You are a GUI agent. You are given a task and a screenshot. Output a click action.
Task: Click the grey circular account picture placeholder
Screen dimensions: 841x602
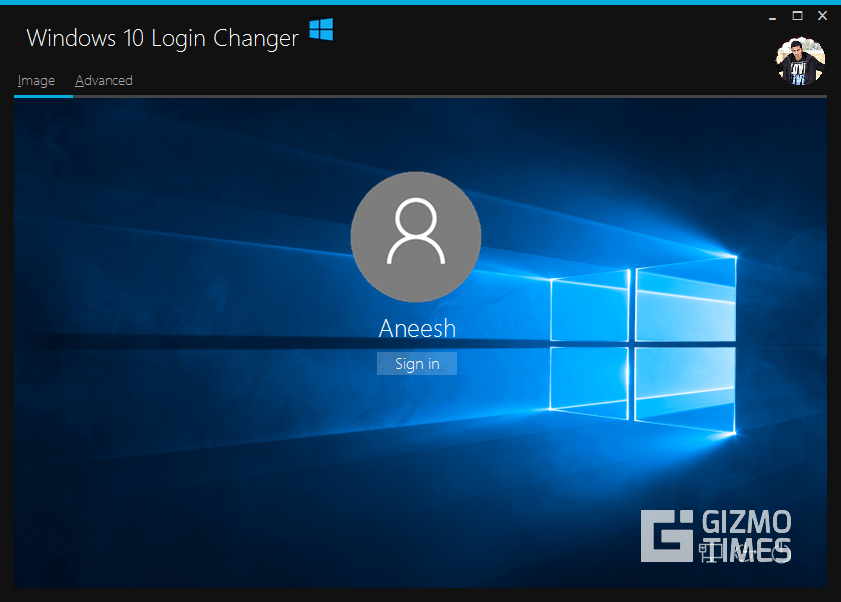416,236
